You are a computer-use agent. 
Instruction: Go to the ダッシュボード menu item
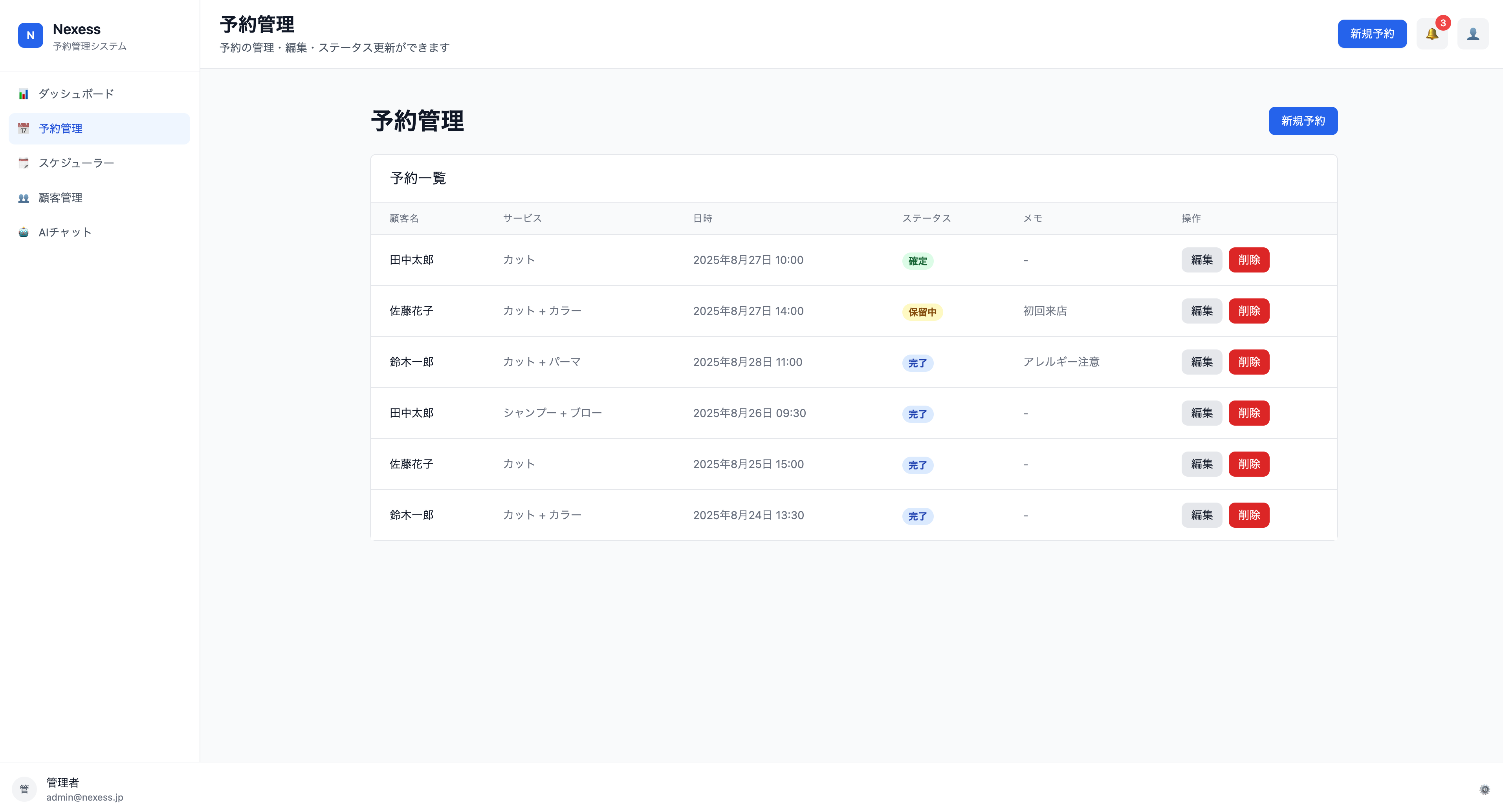click(76, 94)
